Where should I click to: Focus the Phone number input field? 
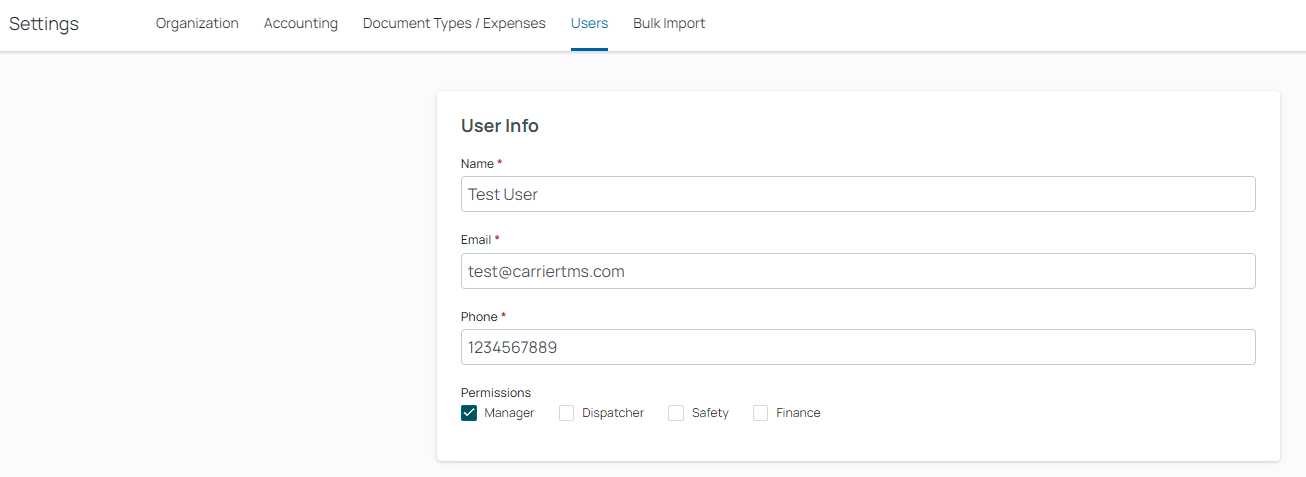pyautogui.click(x=858, y=347)
